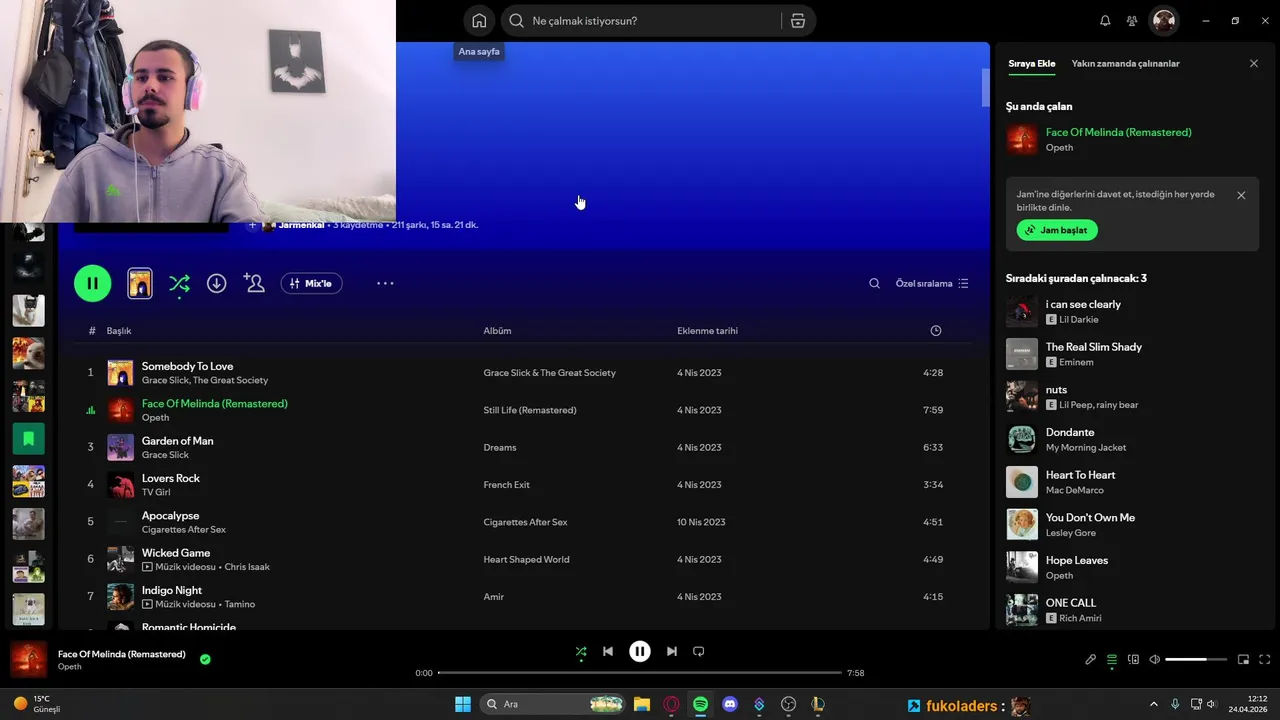
Task: Skip to previous track
Action: 608,652
